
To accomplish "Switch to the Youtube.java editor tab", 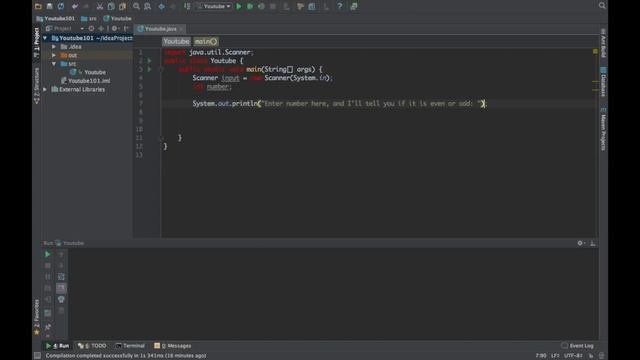I will (160, 29).
